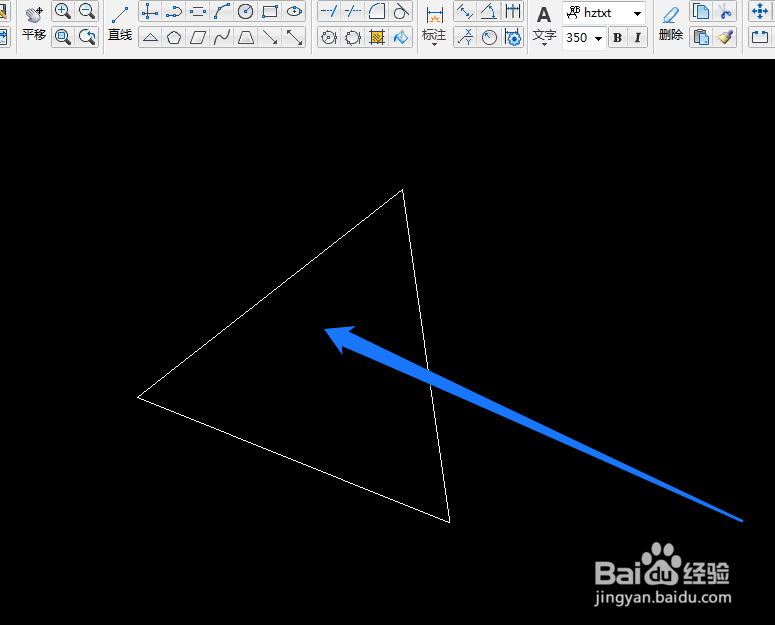The height and width of the screenshot is (625, 775).
Task: Select the arc drawing tool
Action: point(222,11)
